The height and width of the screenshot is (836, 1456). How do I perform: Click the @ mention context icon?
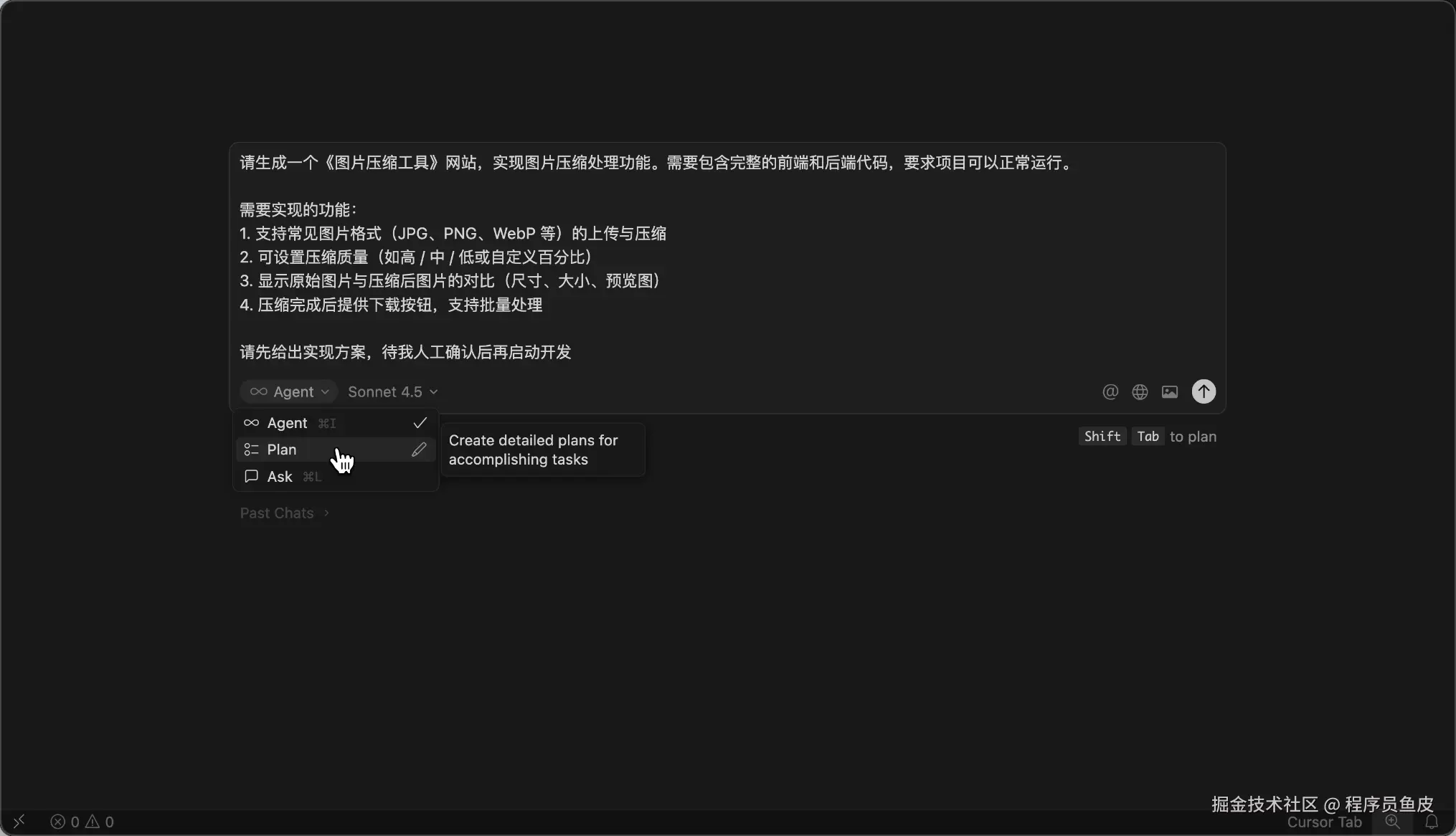point(1110,391)
